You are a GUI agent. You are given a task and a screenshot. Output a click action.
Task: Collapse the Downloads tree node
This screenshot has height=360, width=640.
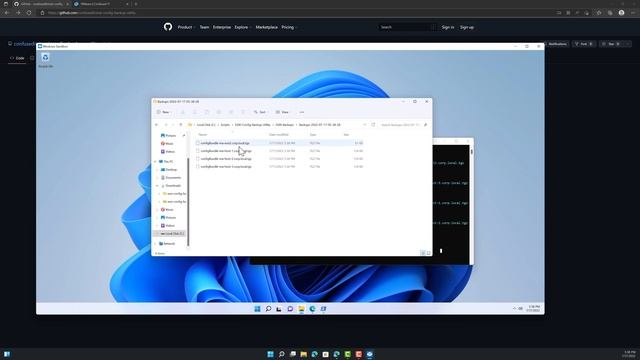pyautogui.click(x=157, y=186)
